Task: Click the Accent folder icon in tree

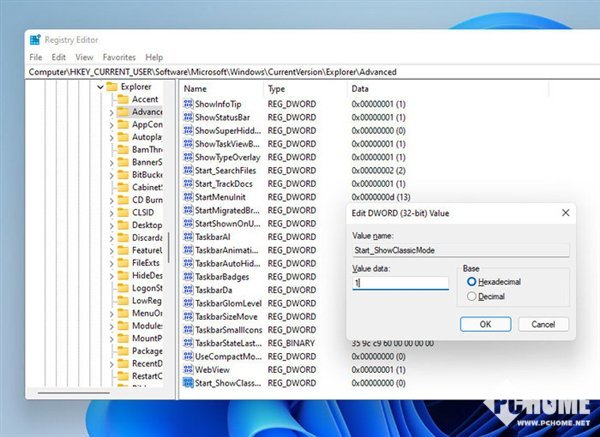Action: tap(123, 99)
